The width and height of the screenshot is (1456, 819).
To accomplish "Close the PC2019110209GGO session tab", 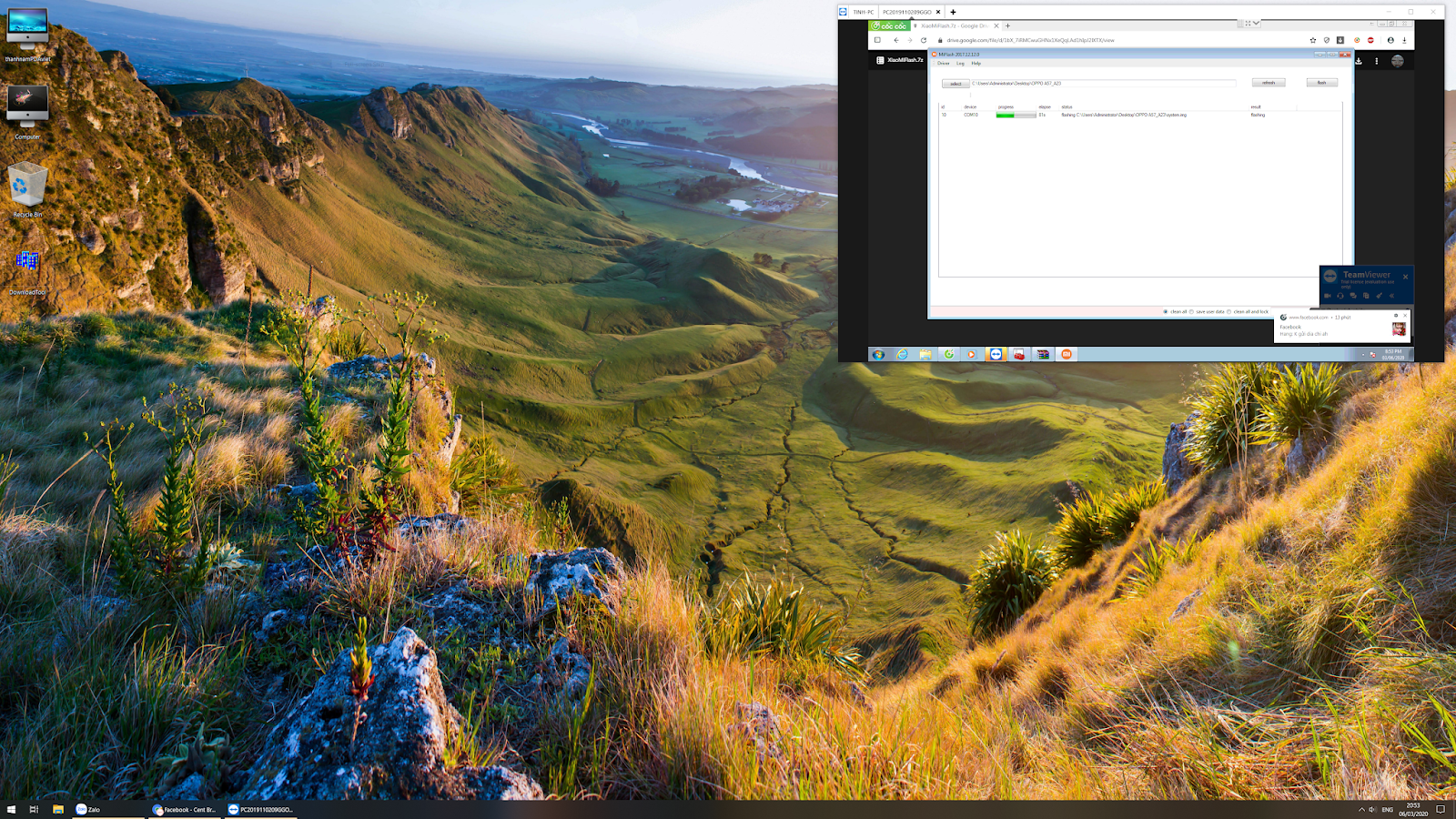I will click(x=938, y=12).
